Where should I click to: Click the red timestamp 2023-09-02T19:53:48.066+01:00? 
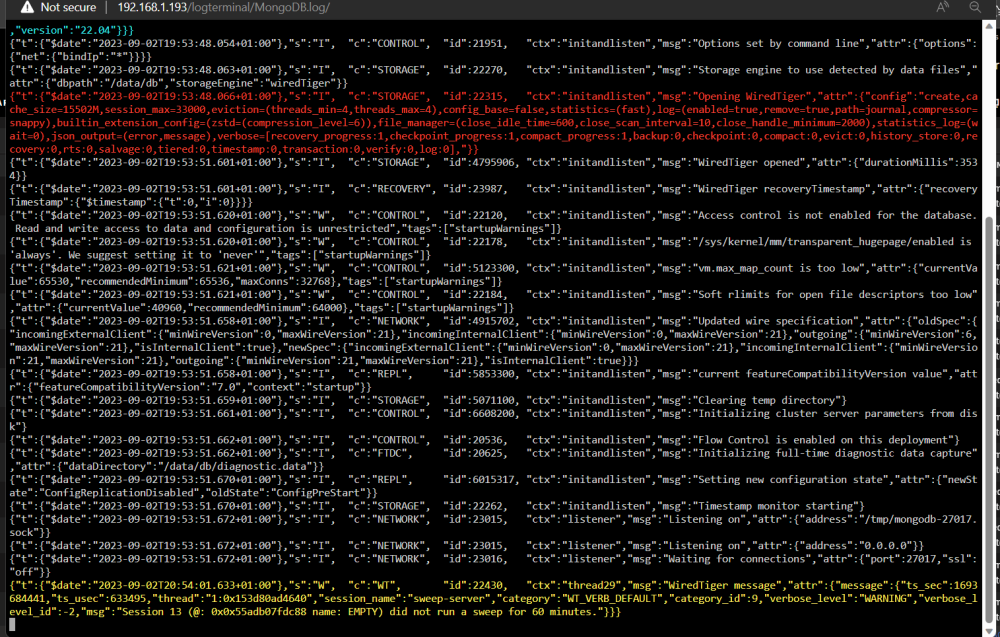(186, 96)
